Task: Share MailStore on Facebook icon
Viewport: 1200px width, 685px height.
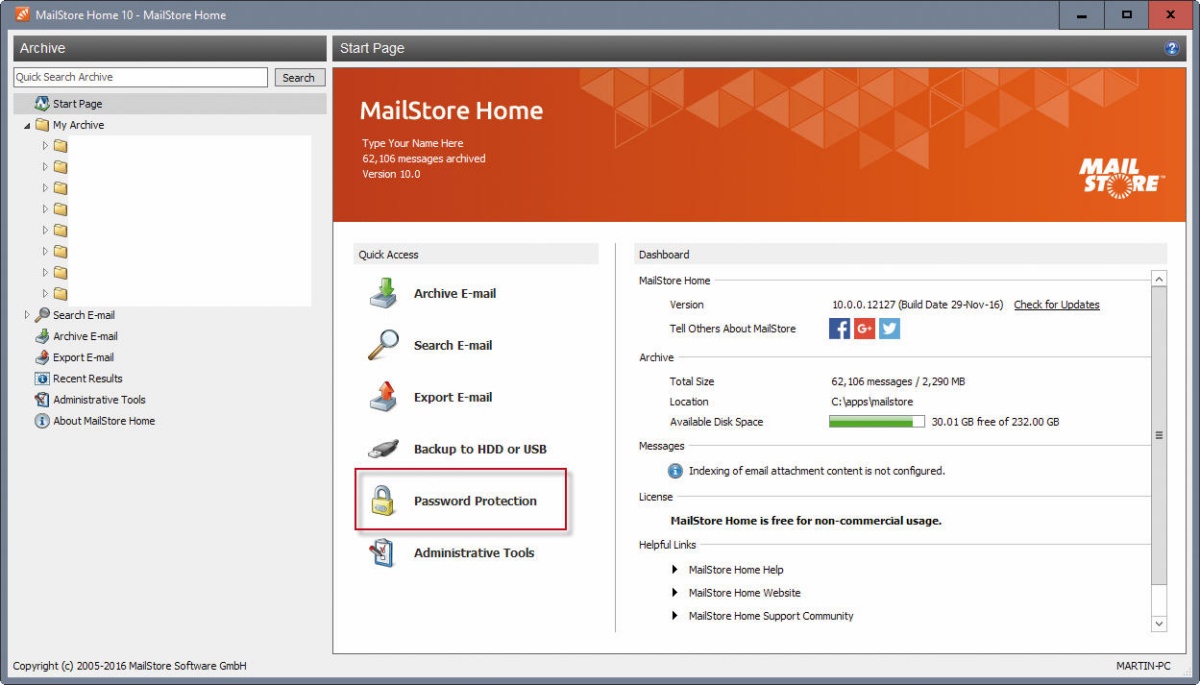Action: click(840, 328)
